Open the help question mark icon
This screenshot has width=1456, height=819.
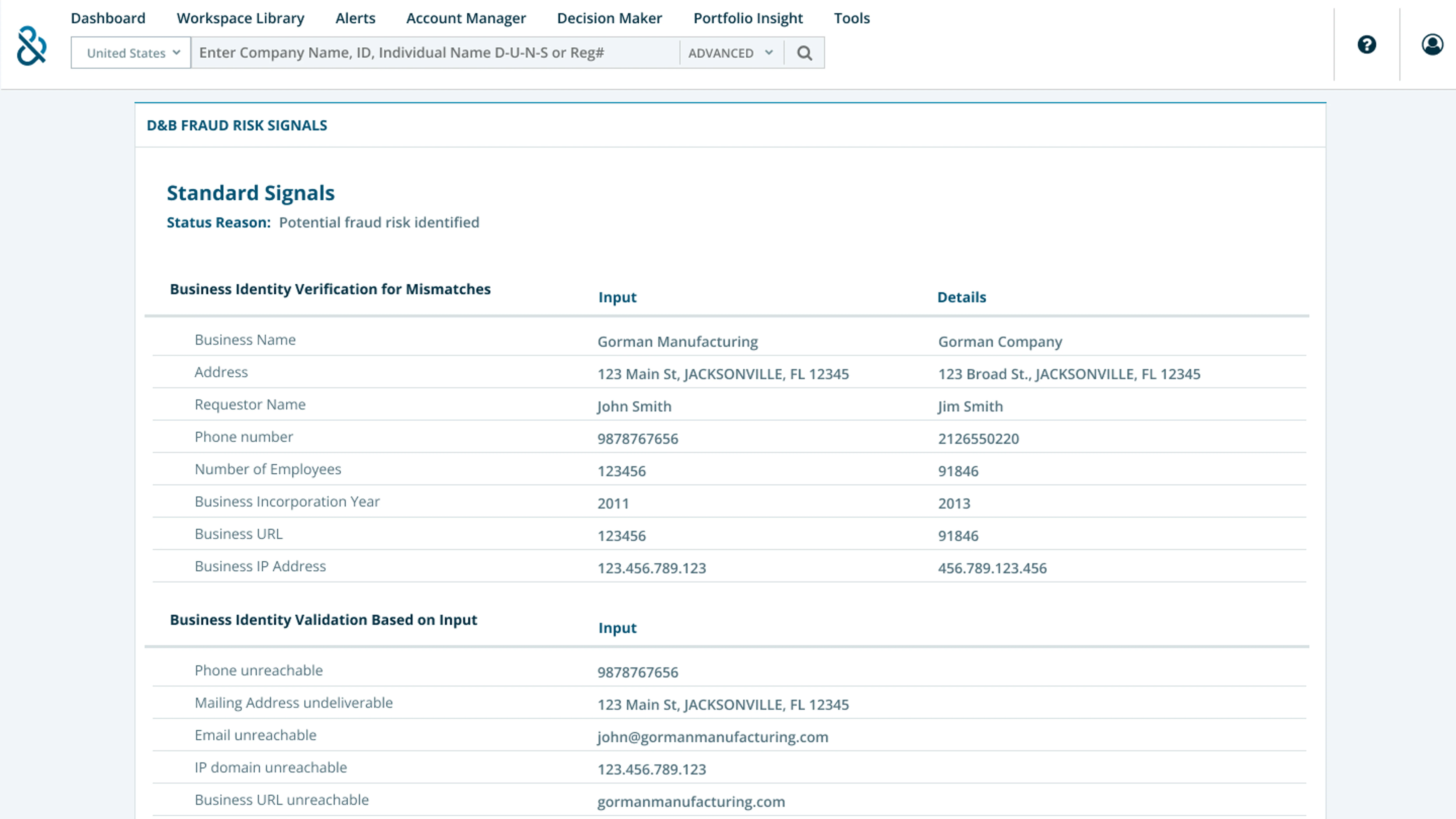1367,44
